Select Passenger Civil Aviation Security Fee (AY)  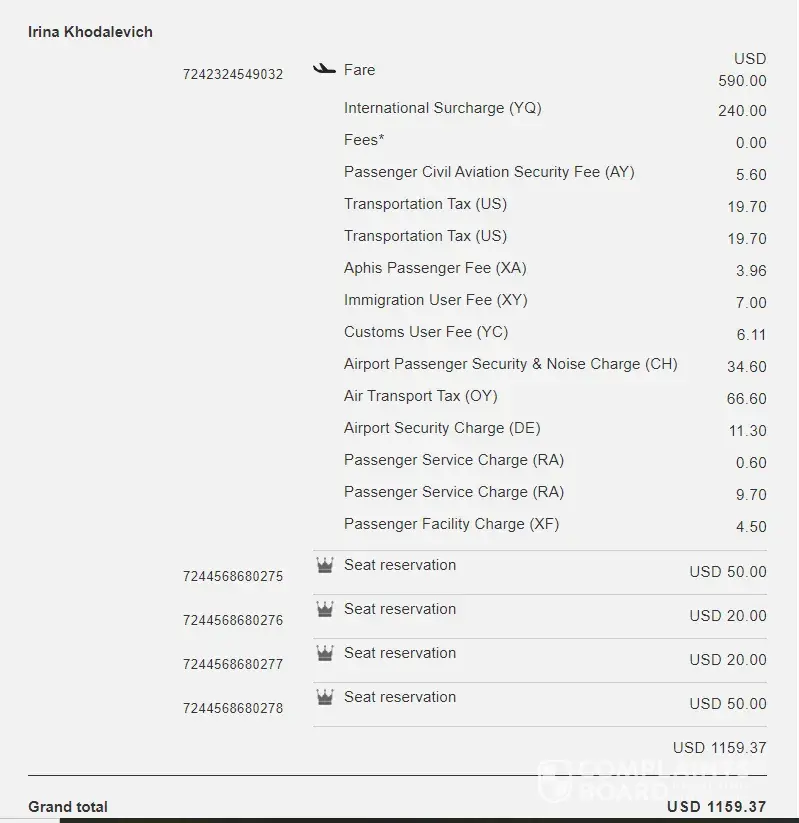point(489,172)
